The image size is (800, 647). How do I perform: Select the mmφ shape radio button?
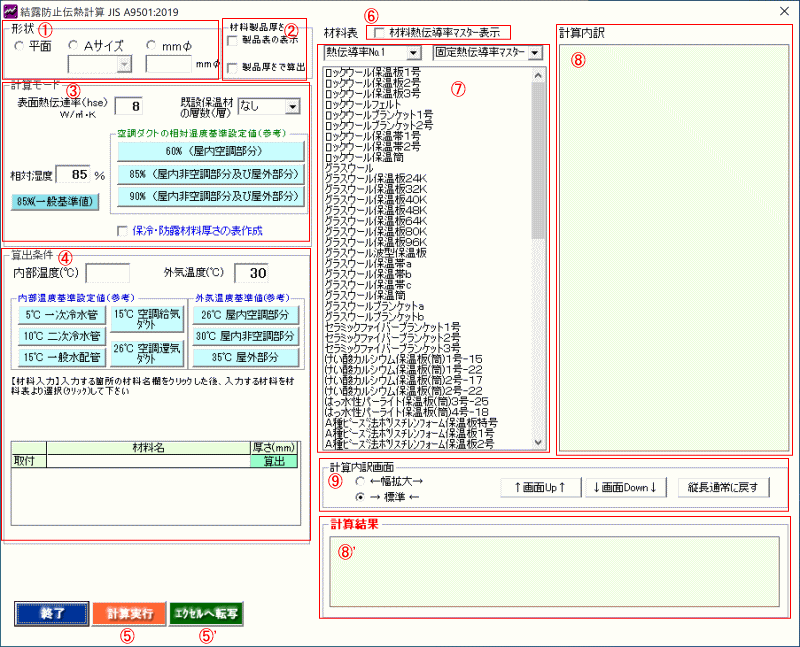(152, 46)
